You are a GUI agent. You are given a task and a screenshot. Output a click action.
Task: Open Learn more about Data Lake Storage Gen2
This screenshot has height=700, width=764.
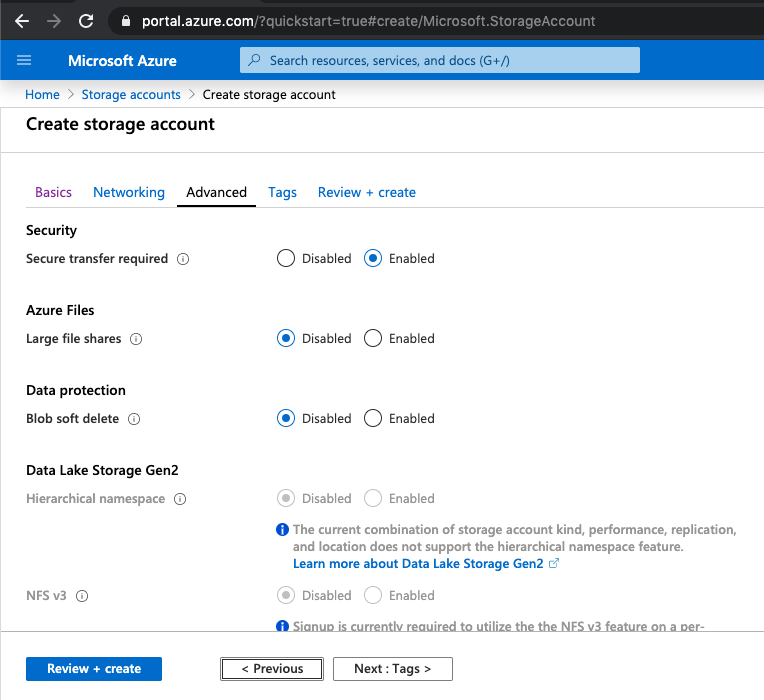(x=418, y=564)
